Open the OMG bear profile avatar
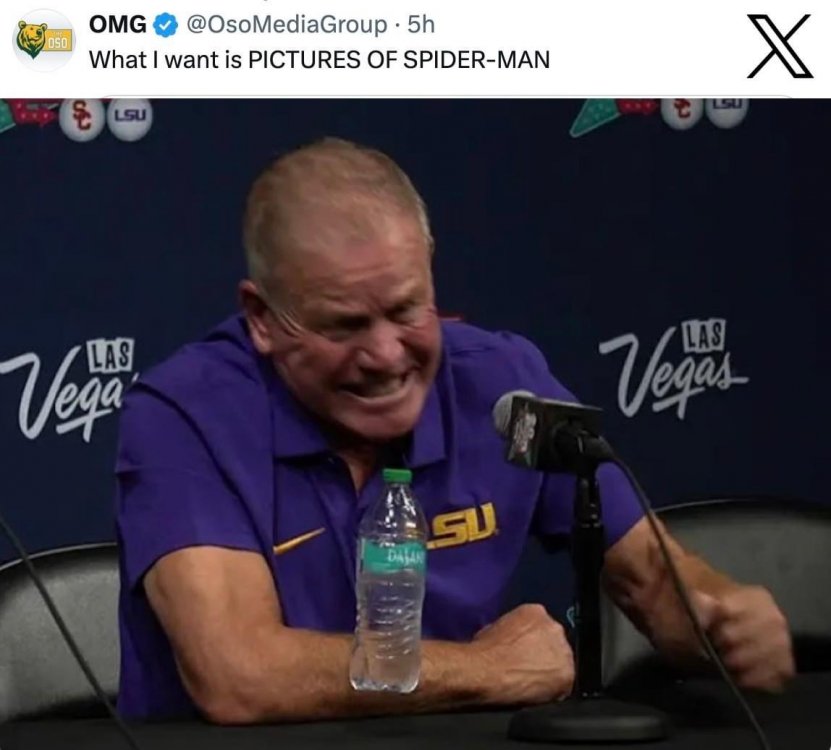 (x=44, y=41)
